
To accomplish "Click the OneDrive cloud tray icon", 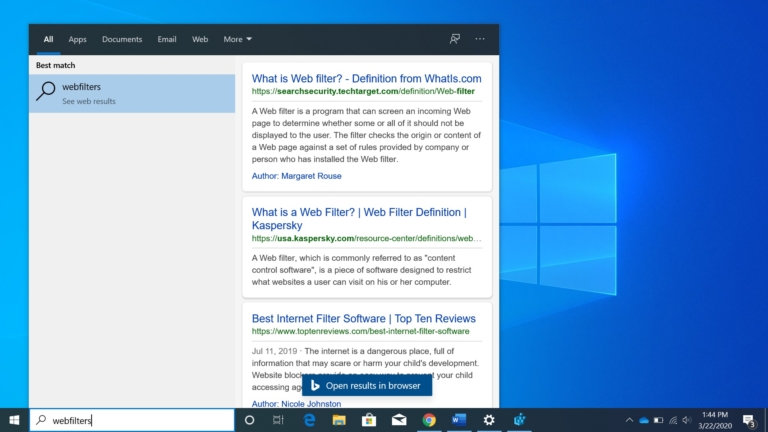I will click(644, 420).
